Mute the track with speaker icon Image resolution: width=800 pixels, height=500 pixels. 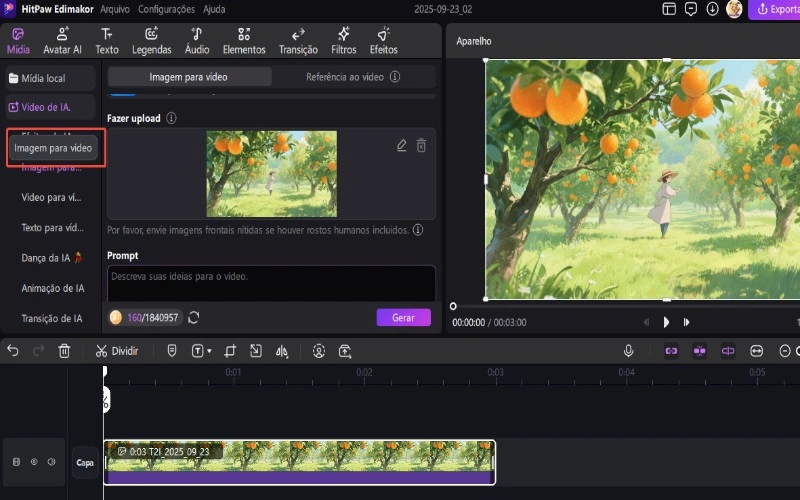51,462
